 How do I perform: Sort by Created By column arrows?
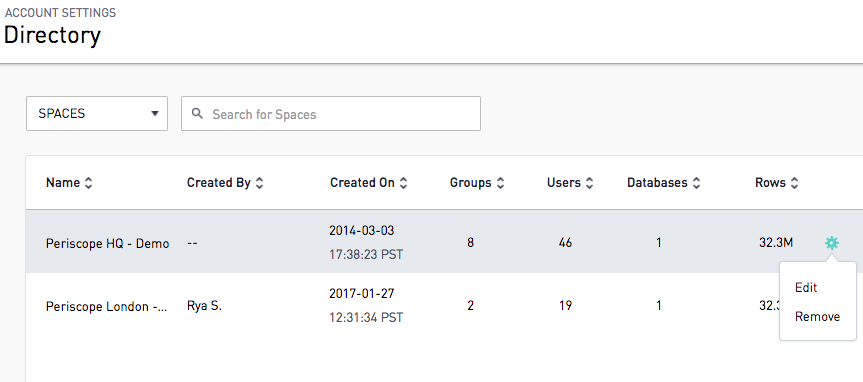point(260,183)
